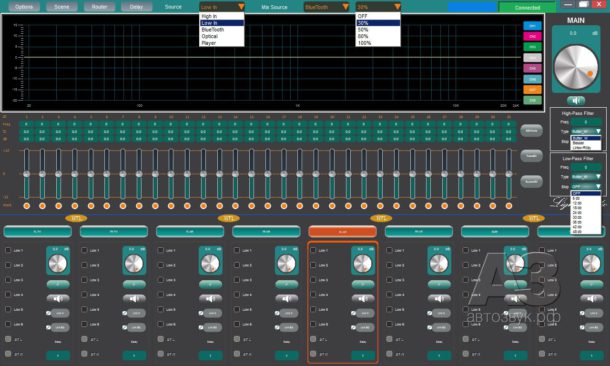This screenshot has height=366, width=610.
Task: Click the orange reset dot under EQ band 10
Action: coord(171,206)
